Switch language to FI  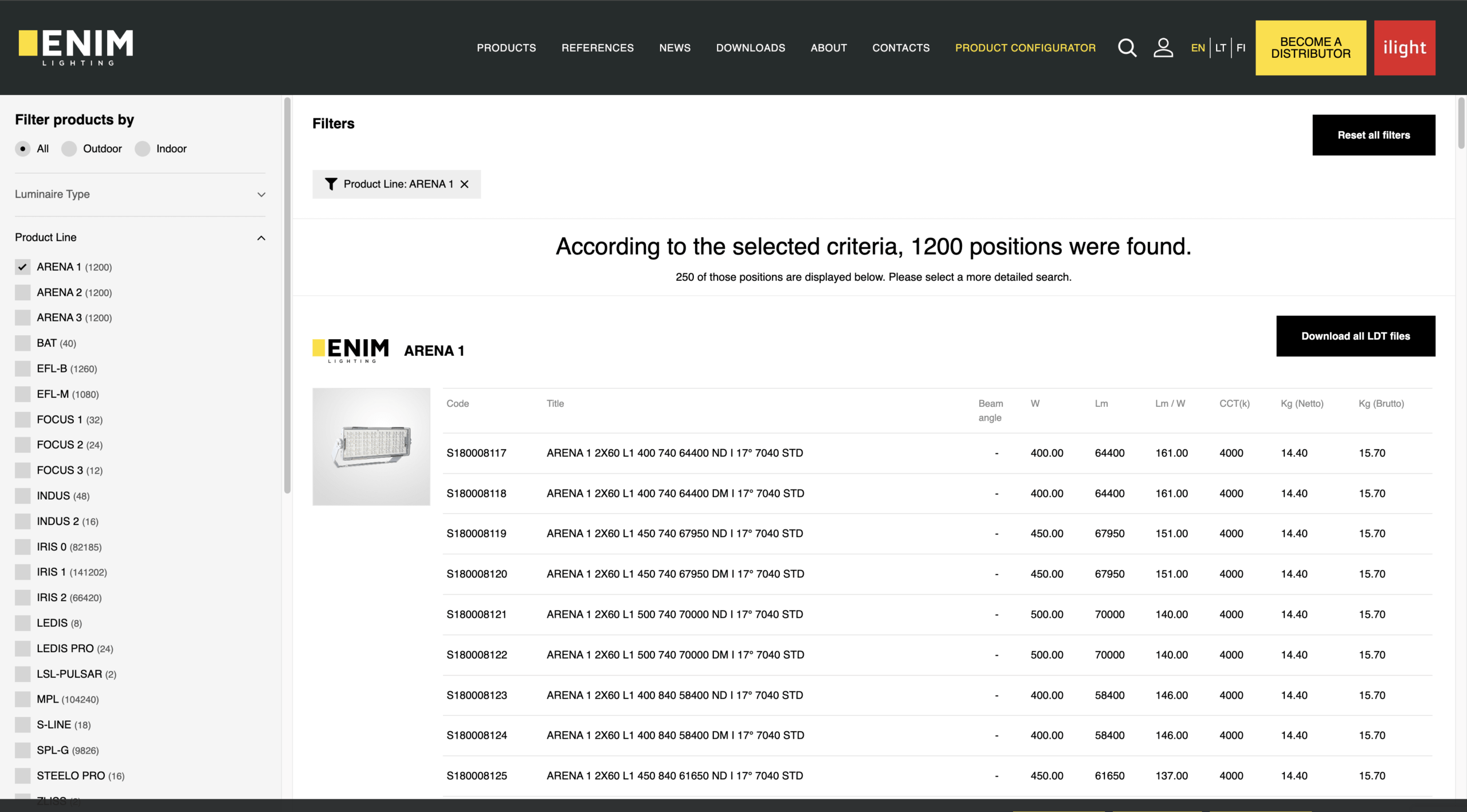(x=1241, y=48)
